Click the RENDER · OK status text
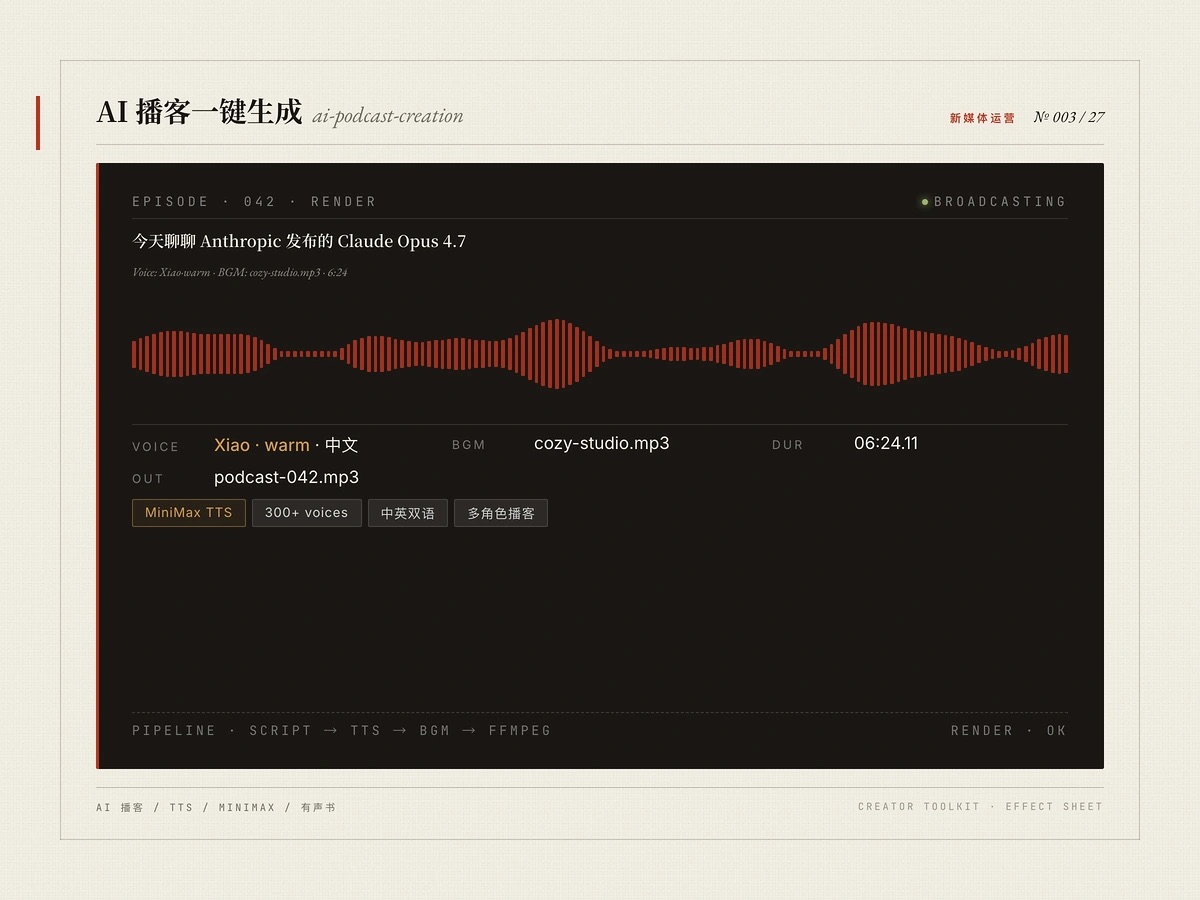Image resolution: width=1200 pixels, height=900 pixels. (1009, 731)
